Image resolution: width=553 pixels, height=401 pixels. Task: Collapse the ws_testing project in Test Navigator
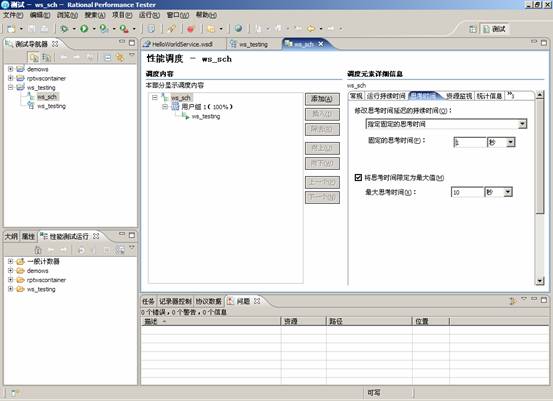(11, 87)
